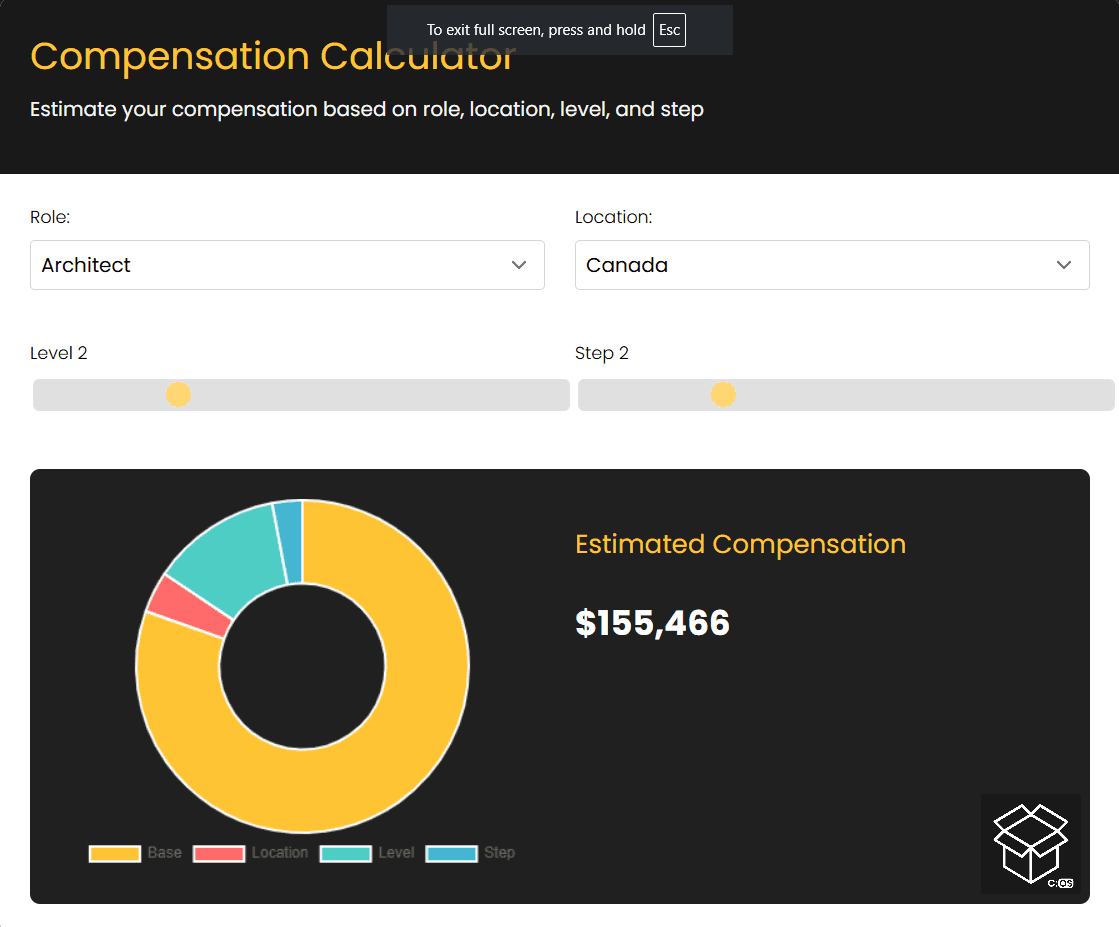Viewport: 1119px width, 927px height.
Task: Expand the Role dropdown to change roles
Action: pos(287,265)
